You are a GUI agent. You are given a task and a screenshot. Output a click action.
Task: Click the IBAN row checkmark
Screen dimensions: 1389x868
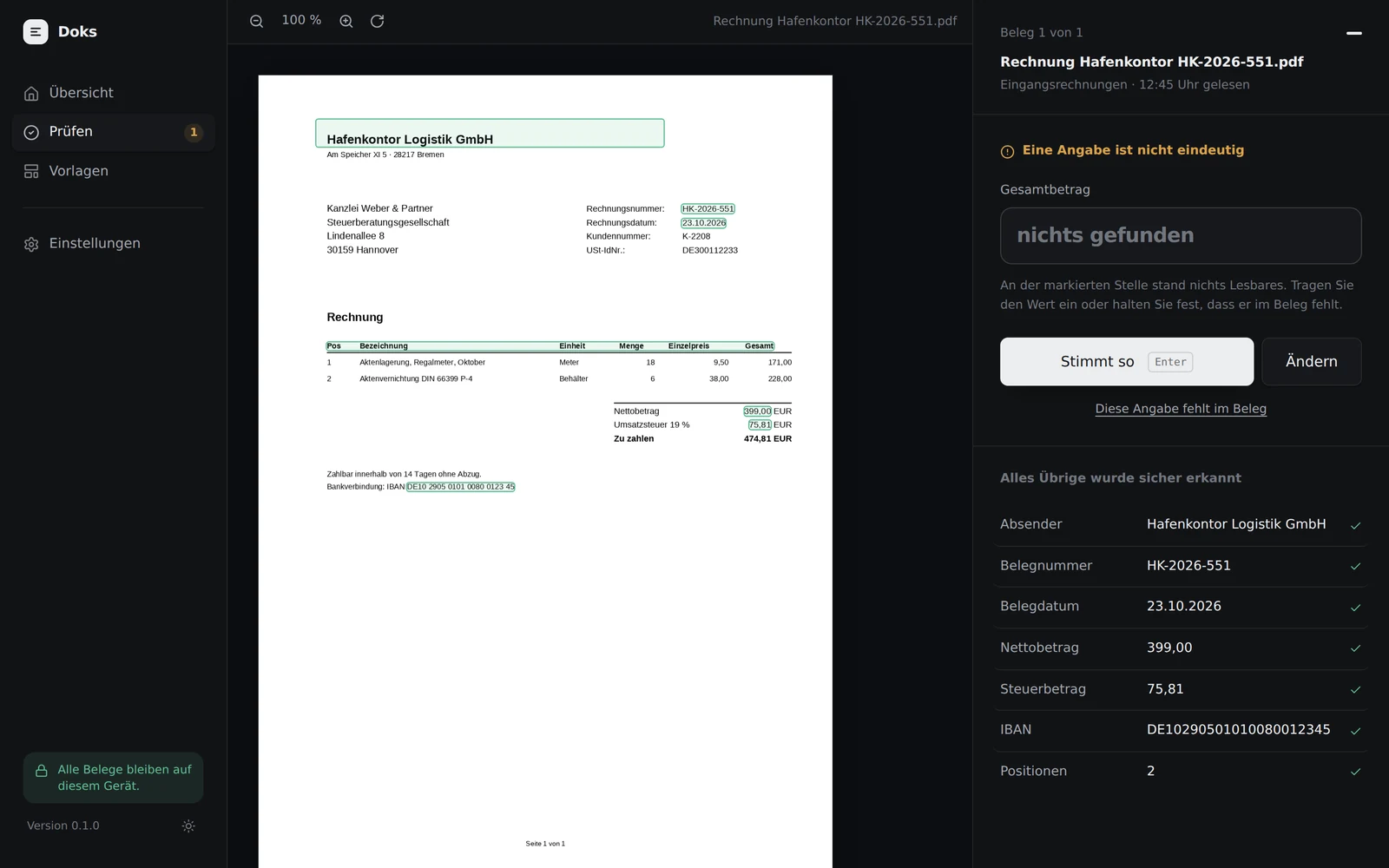1355,731
